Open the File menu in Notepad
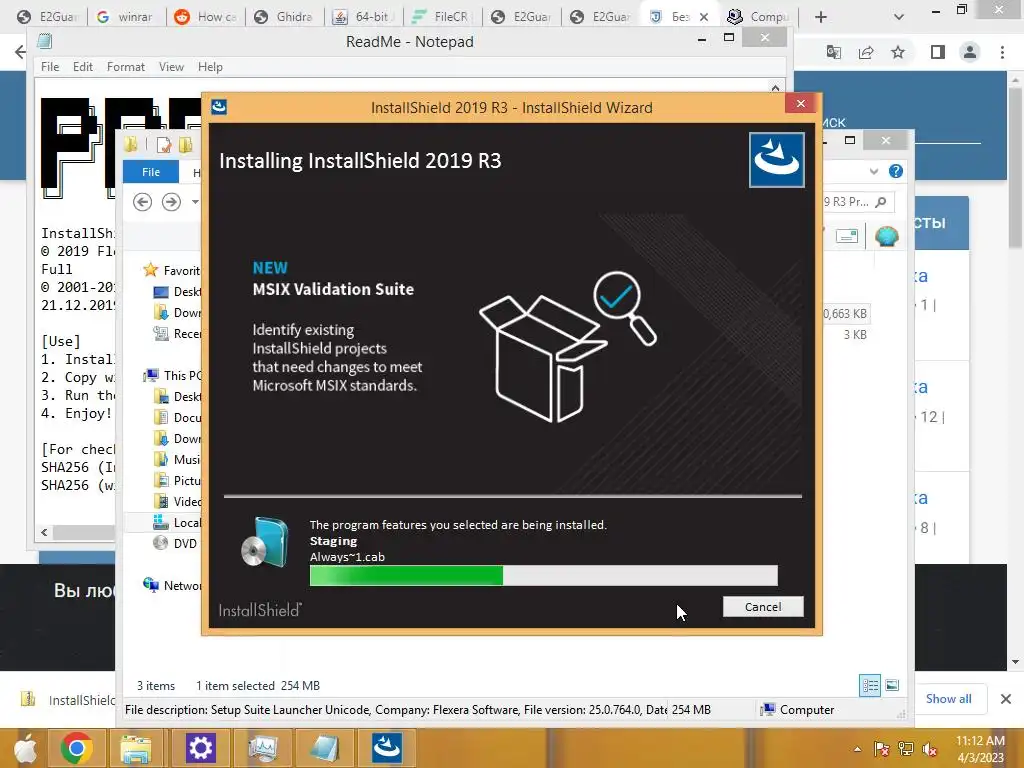Viewport: 1024px width, 768px height. 50,67
